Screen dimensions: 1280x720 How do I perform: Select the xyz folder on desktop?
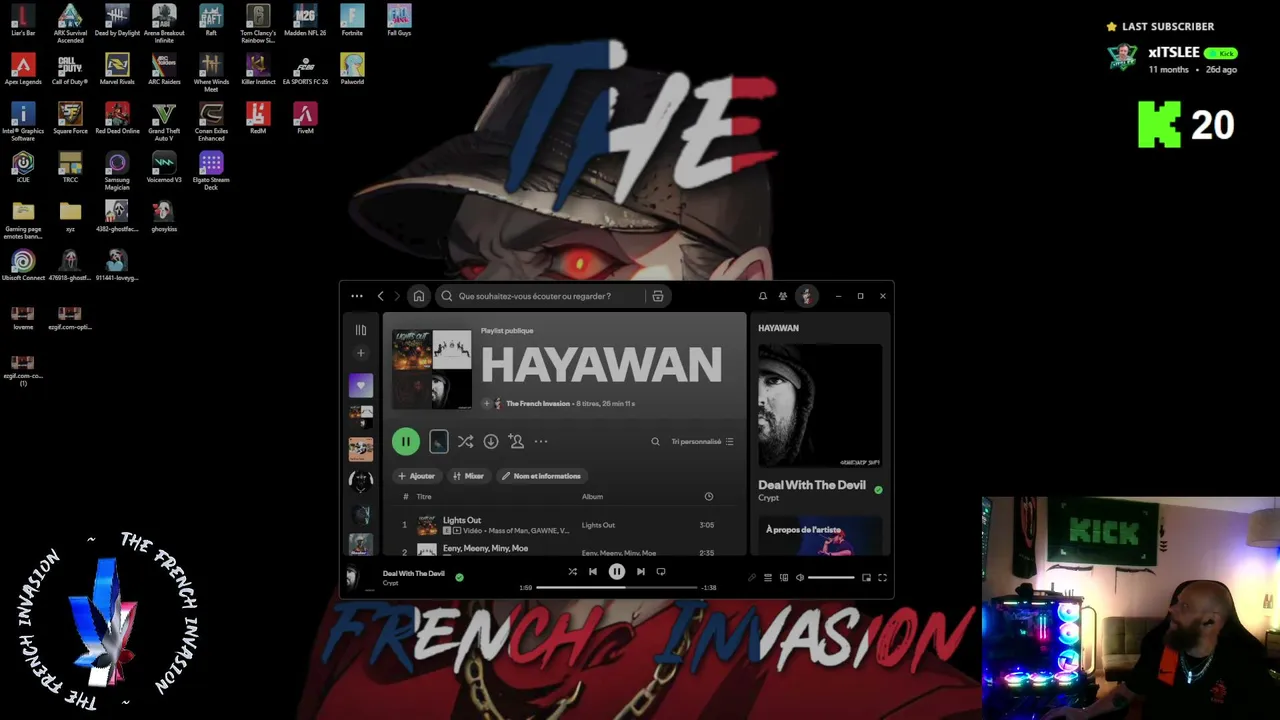tap(70, 216)
